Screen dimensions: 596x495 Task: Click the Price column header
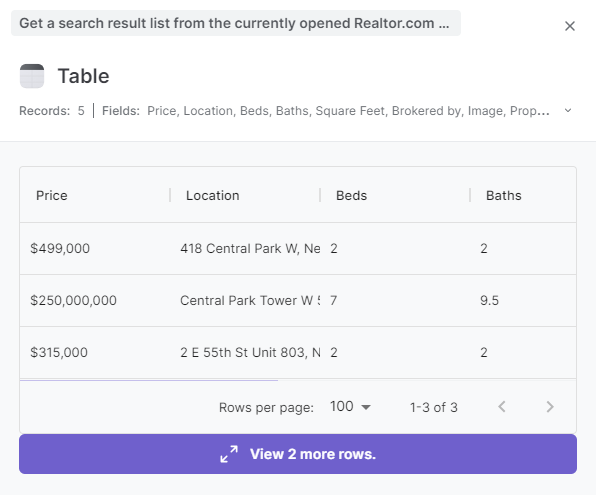point(95,195)
